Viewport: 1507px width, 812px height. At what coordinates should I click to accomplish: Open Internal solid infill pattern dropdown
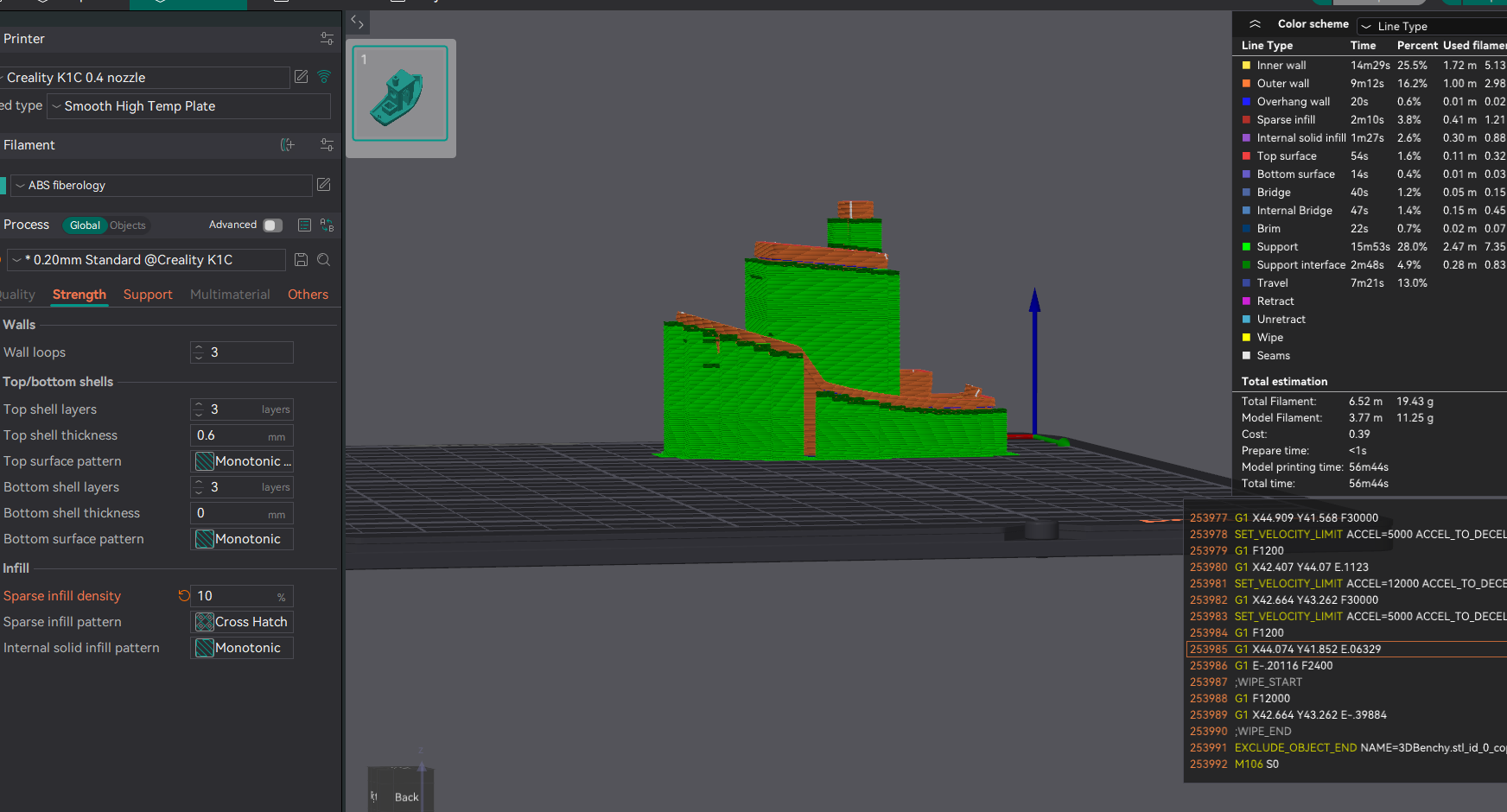pos(242,648)
